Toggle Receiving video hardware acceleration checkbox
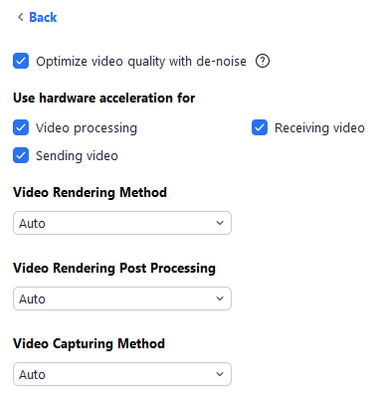371x400 pixels. pyautogui.click(x=259, y=128)
